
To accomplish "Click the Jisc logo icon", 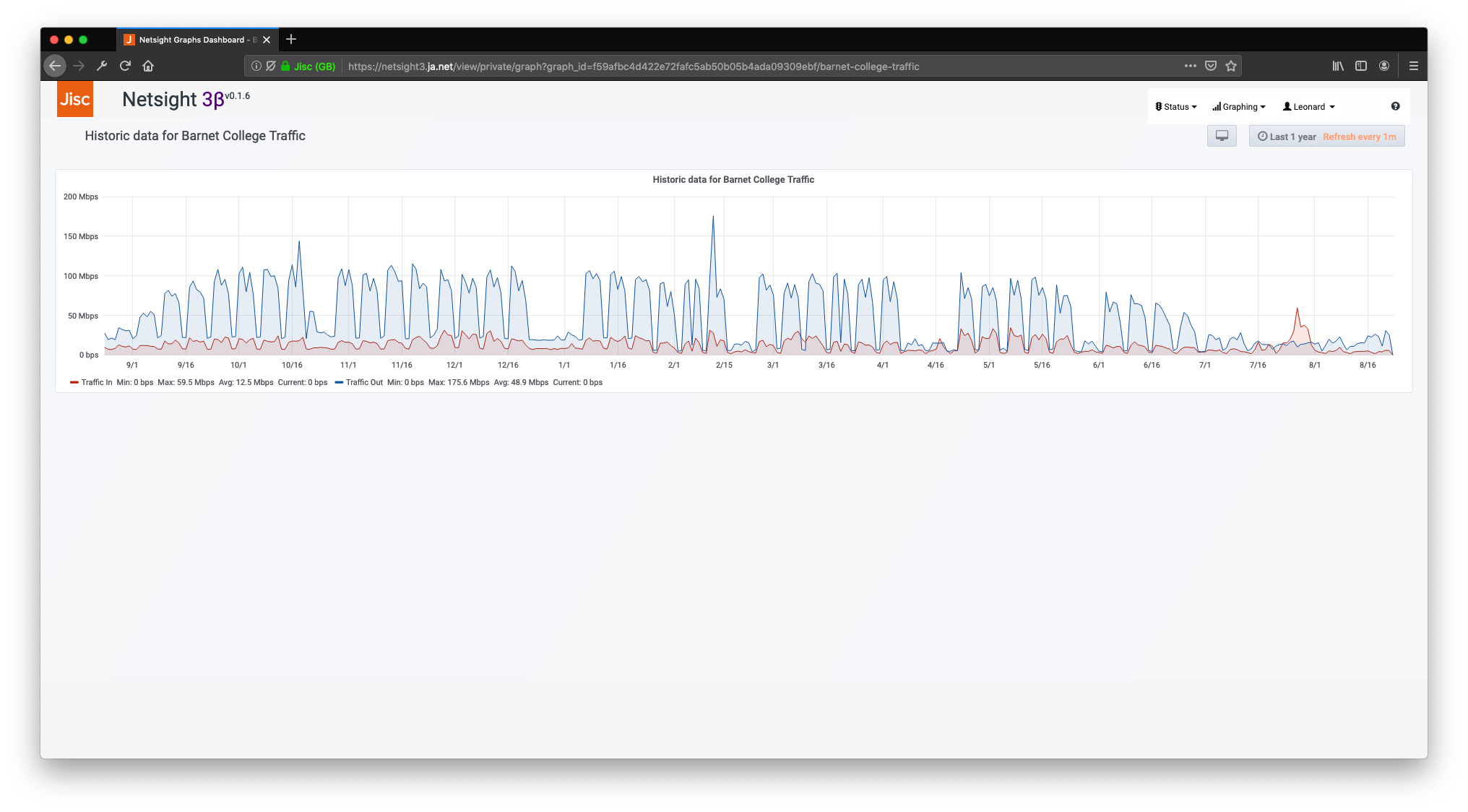I will pos(75,99).
